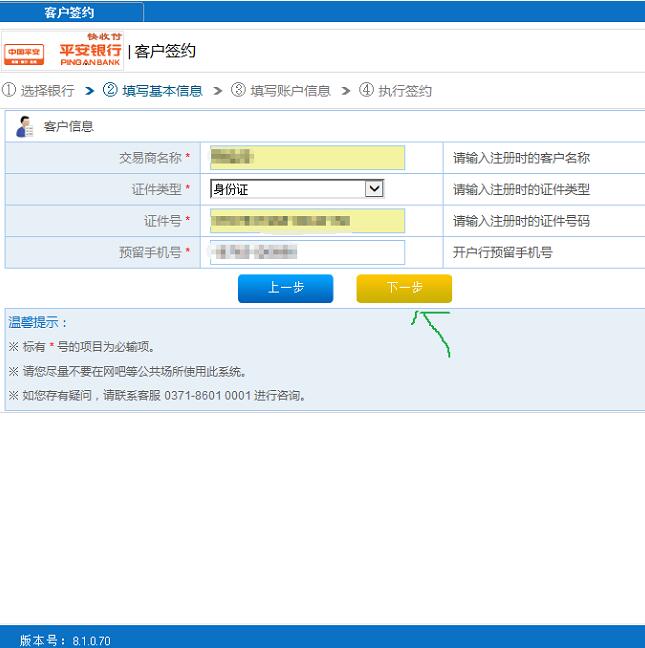Click the 上一步 button
This screenshot has width=645, height=648.
tap(286, 288)
